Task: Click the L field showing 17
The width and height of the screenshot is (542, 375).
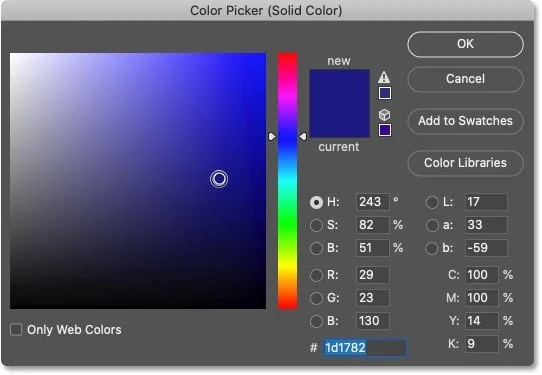Action: point(486,202)
